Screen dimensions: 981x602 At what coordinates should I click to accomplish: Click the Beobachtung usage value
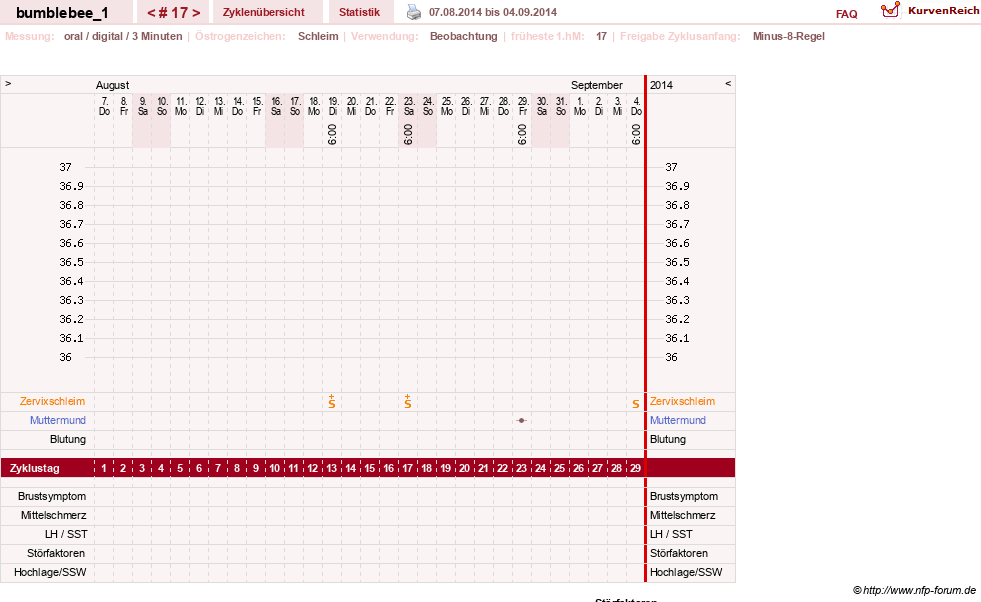[x=464, y=36]
